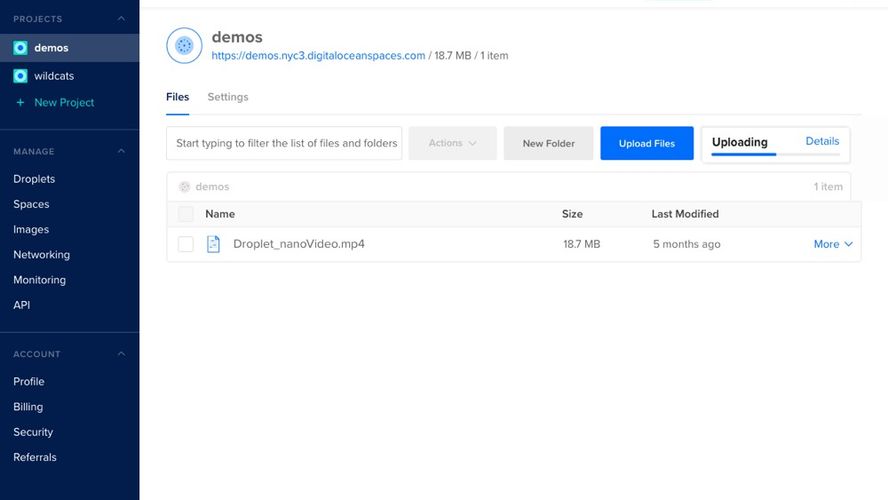This screenshot has width=888, height=500.
Task: Open Spaces in the sidebar
Action: pyautogui.click(x=31, y=204)
